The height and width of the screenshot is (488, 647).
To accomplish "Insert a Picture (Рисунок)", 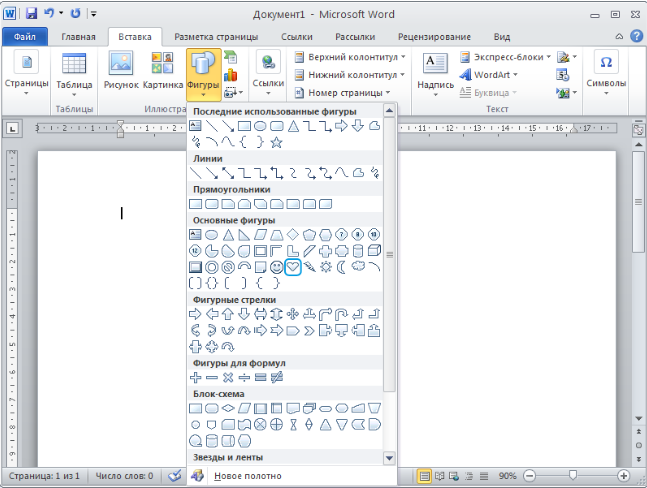I will tap(121, 70).
